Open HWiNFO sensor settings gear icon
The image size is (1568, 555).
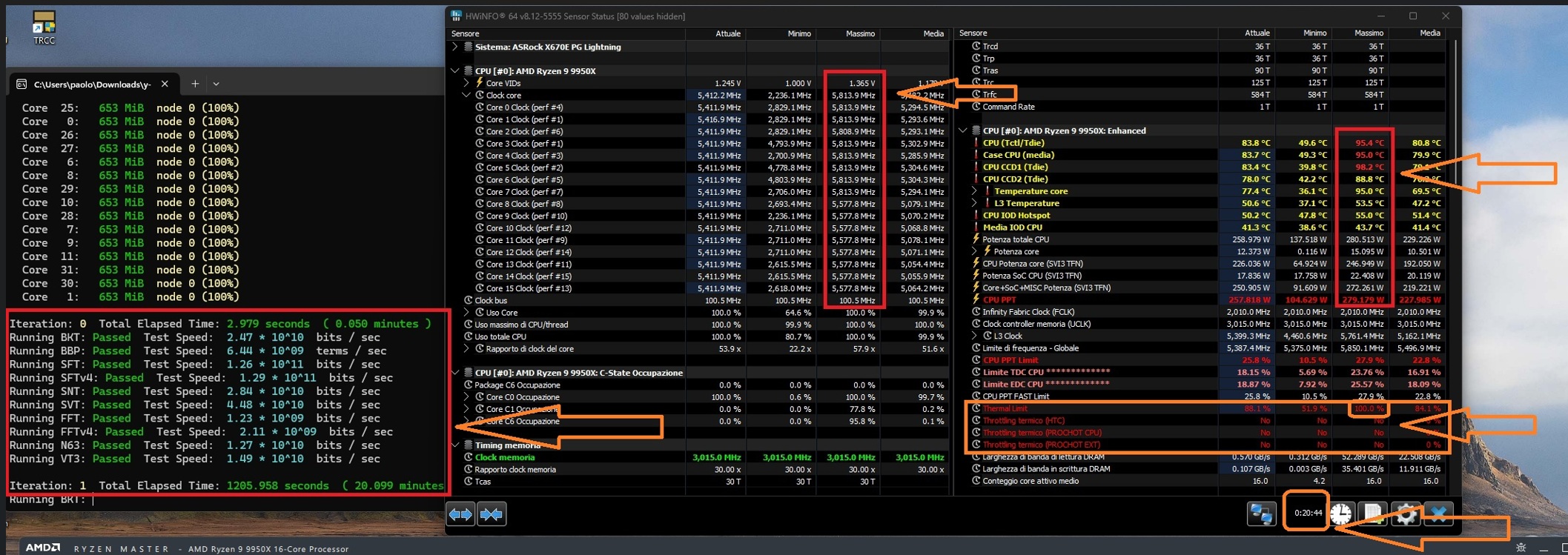click(x=1405, y=514)
